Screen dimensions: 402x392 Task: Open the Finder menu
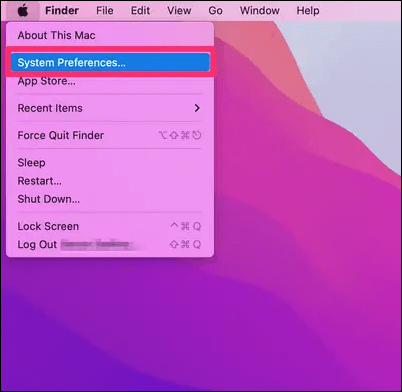62,11
